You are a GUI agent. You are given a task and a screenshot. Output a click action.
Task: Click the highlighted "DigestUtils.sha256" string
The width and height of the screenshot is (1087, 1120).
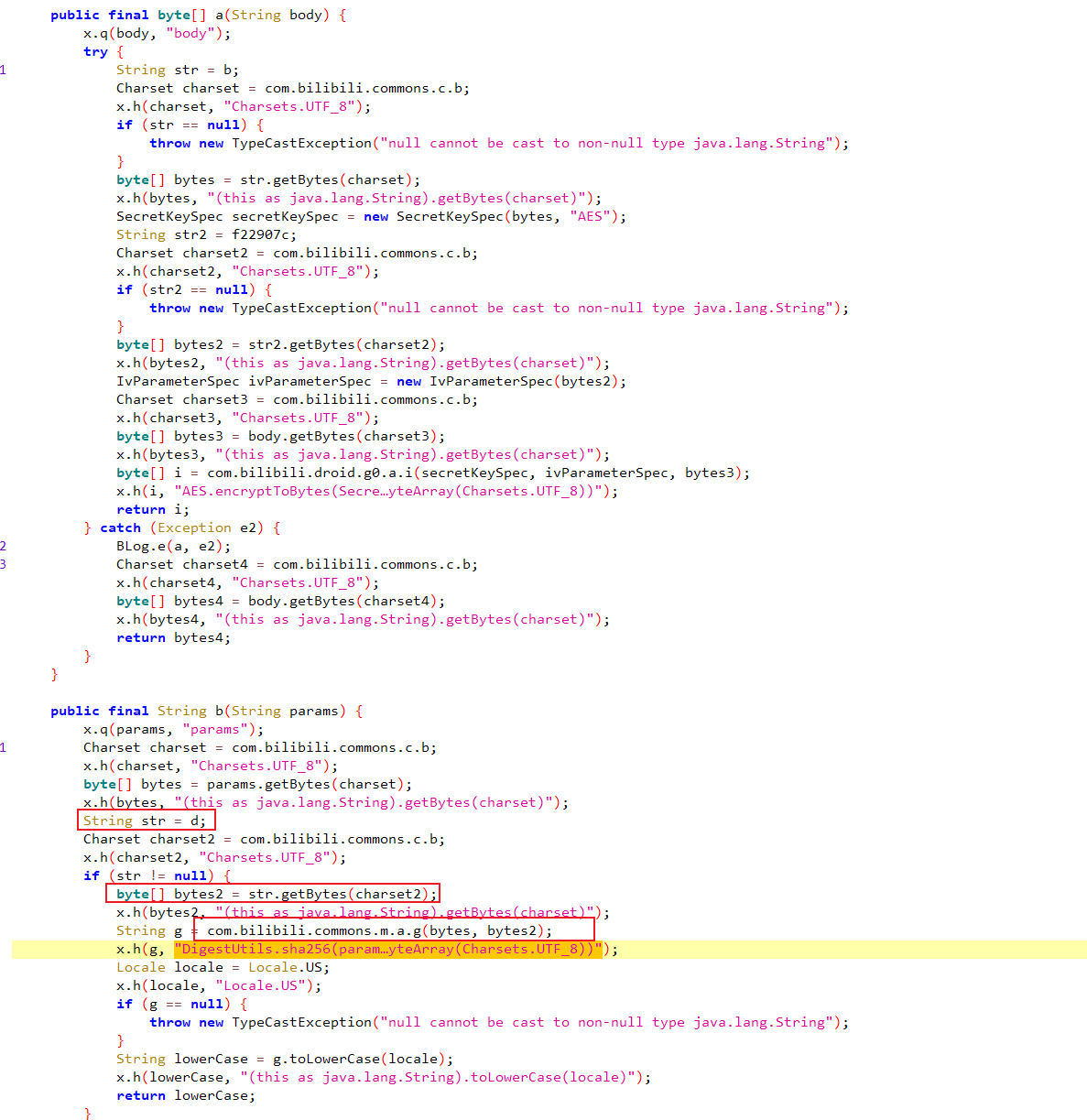387,949
